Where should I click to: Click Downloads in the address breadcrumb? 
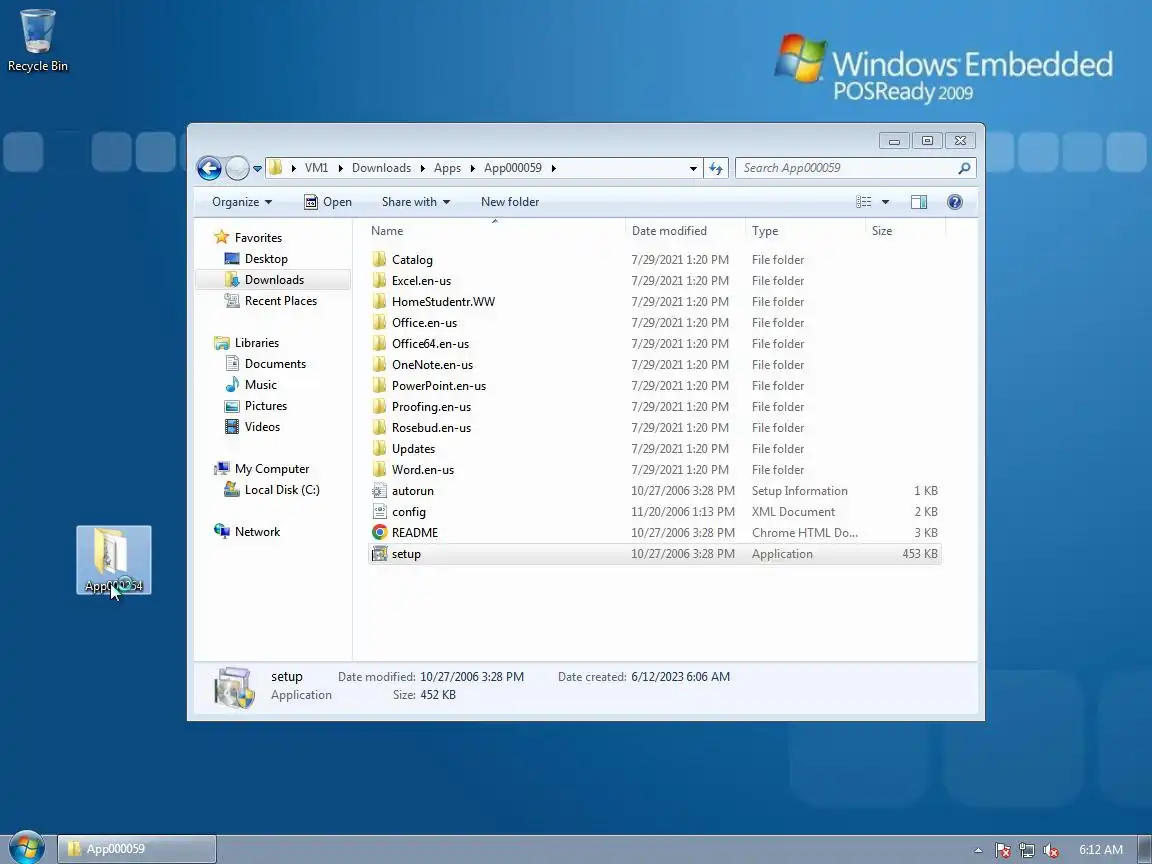(381, 168)
